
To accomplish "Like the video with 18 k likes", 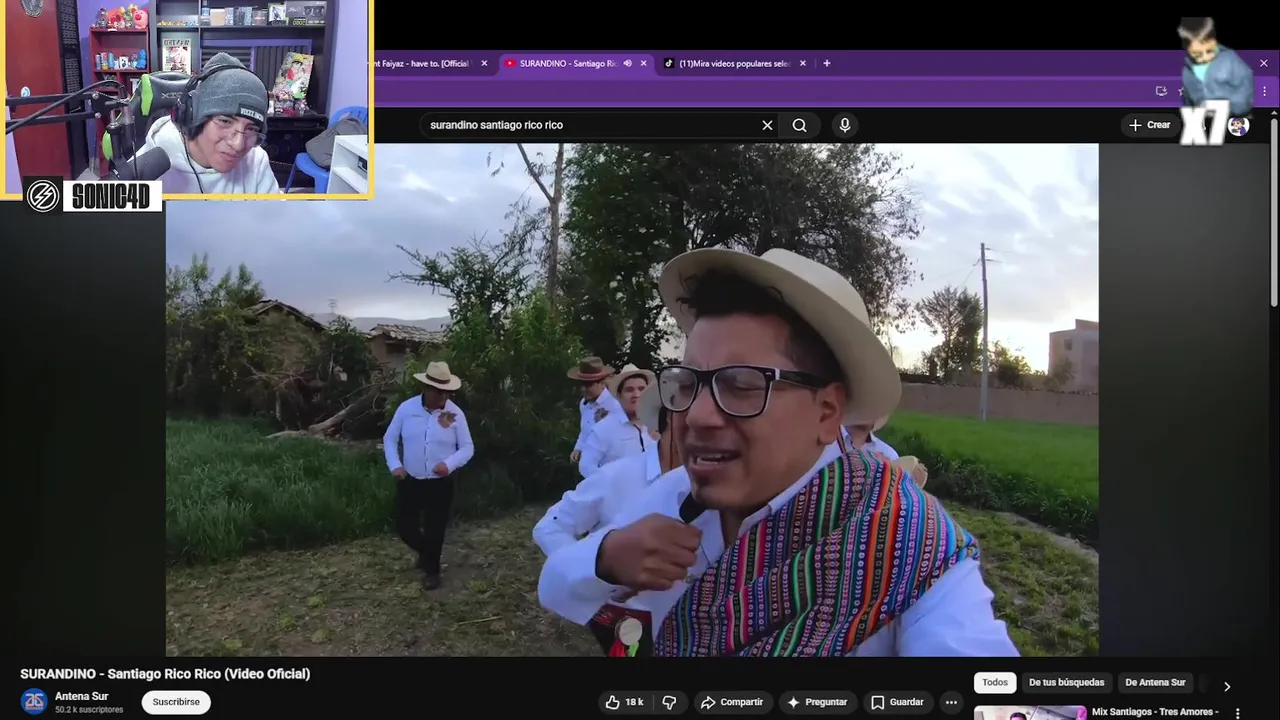I will 624,702.
